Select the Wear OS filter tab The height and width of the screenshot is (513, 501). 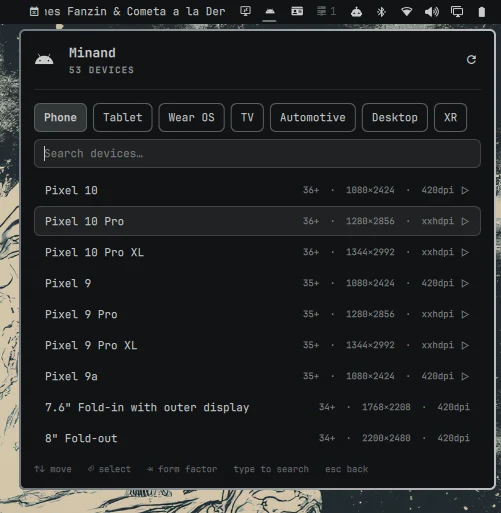click(191, 117)
